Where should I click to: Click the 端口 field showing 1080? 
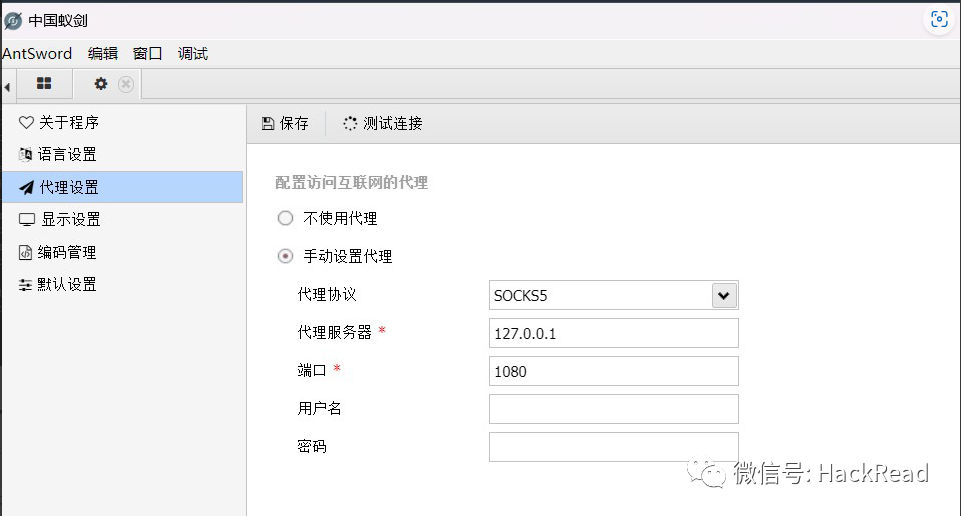(x=613, y=371)
